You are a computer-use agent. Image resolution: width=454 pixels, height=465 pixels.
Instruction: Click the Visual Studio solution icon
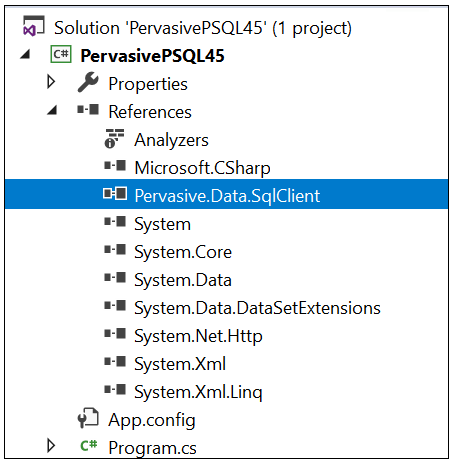[x=33, y=26]
